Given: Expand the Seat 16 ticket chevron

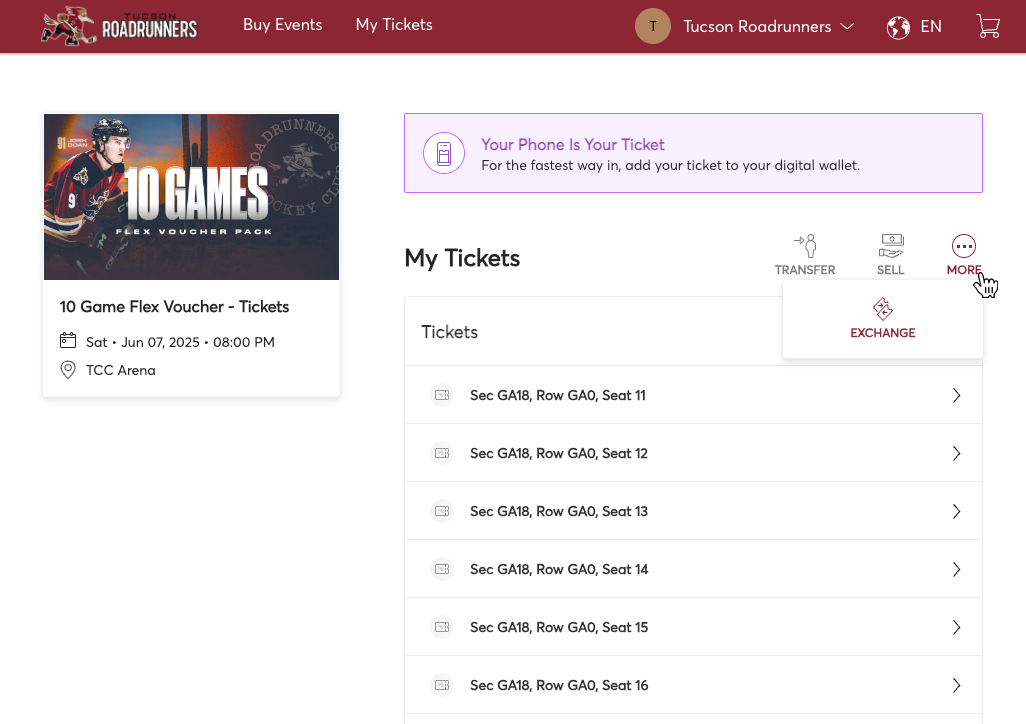Looking at the screenshot, I should click(957, 685).
